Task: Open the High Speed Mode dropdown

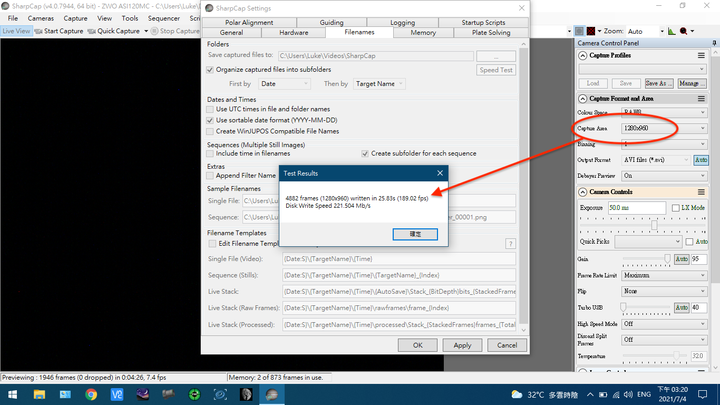Action: point(664,324)
